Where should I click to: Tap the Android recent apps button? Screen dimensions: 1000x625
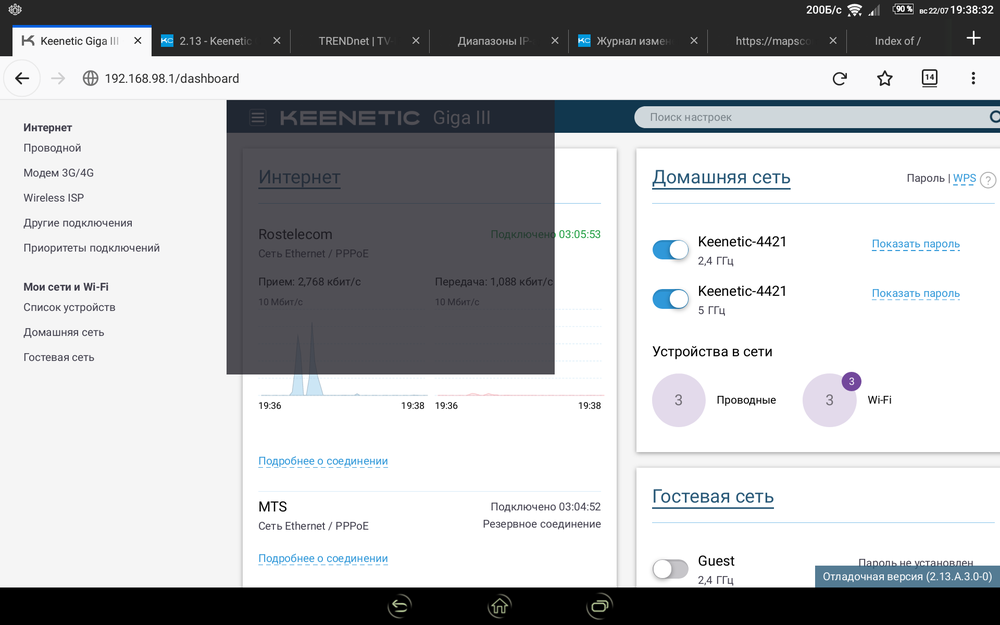(x=599, y=606)
